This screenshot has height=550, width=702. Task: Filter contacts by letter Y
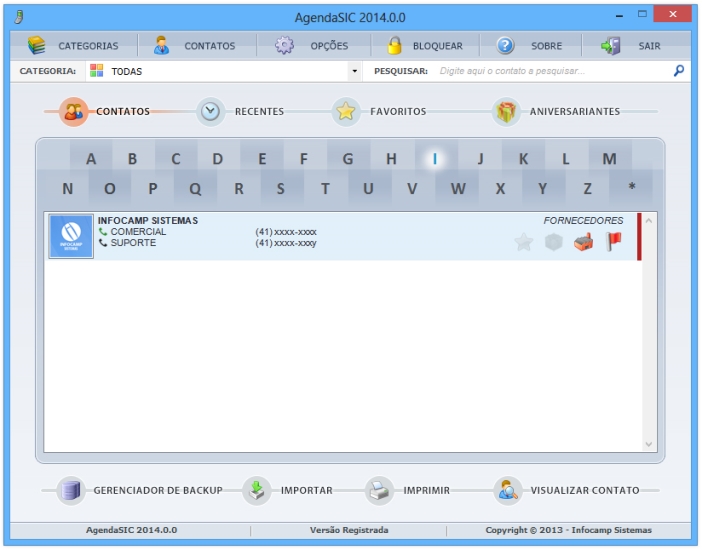pos(543,189)
